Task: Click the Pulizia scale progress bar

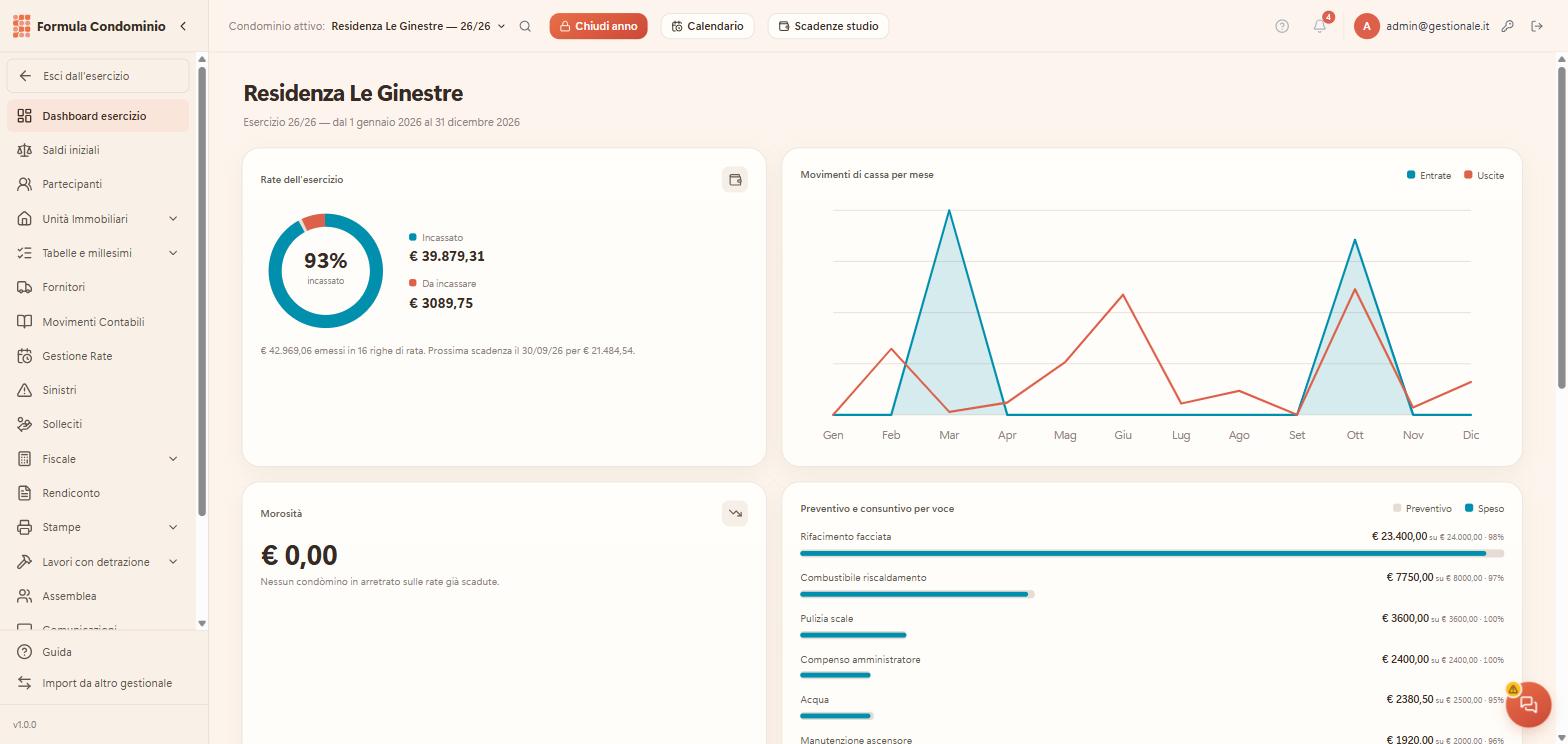Action: 853,635
